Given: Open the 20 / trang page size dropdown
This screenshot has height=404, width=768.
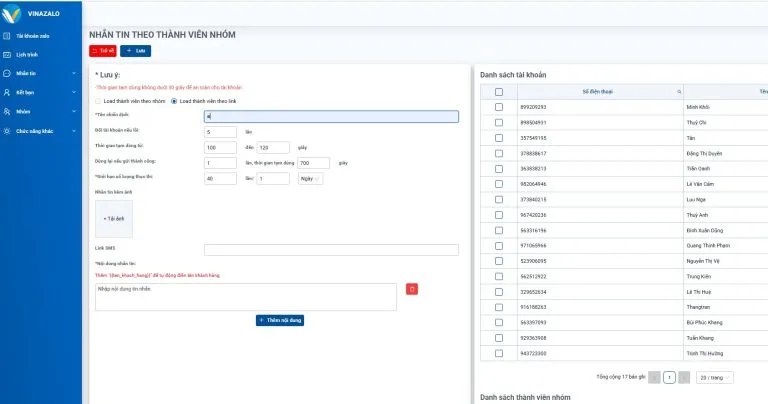Looking at the screenshot, I should (x=714, y=377).
